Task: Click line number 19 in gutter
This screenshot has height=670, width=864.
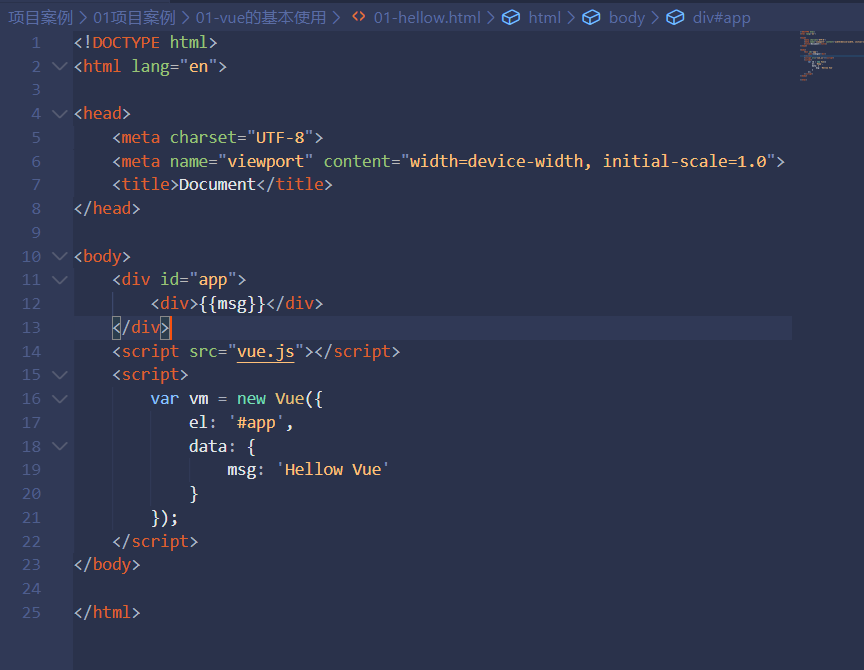Action: pos(31,469)
